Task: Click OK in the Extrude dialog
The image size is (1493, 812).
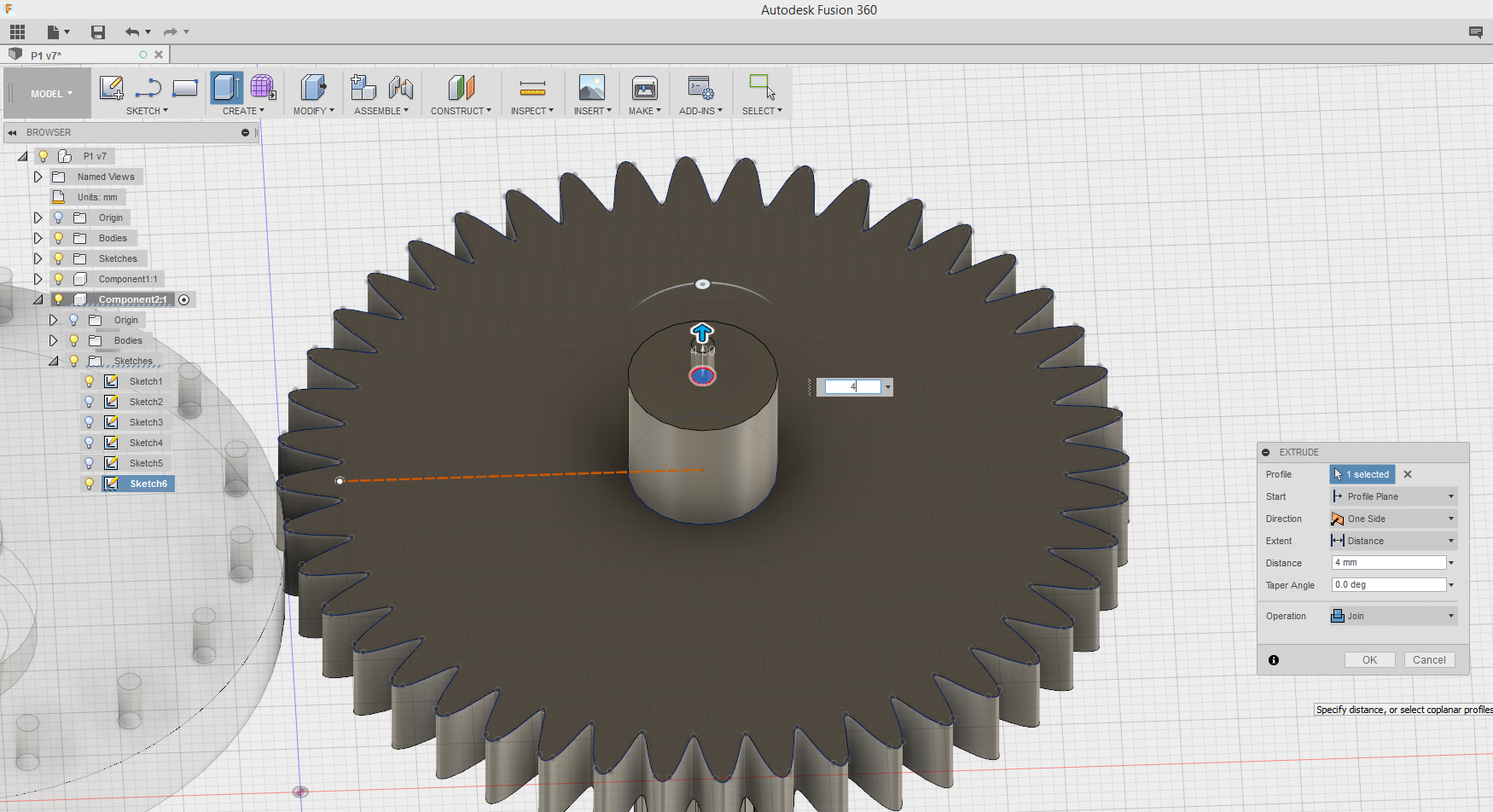Action: tap(1369, 660)
